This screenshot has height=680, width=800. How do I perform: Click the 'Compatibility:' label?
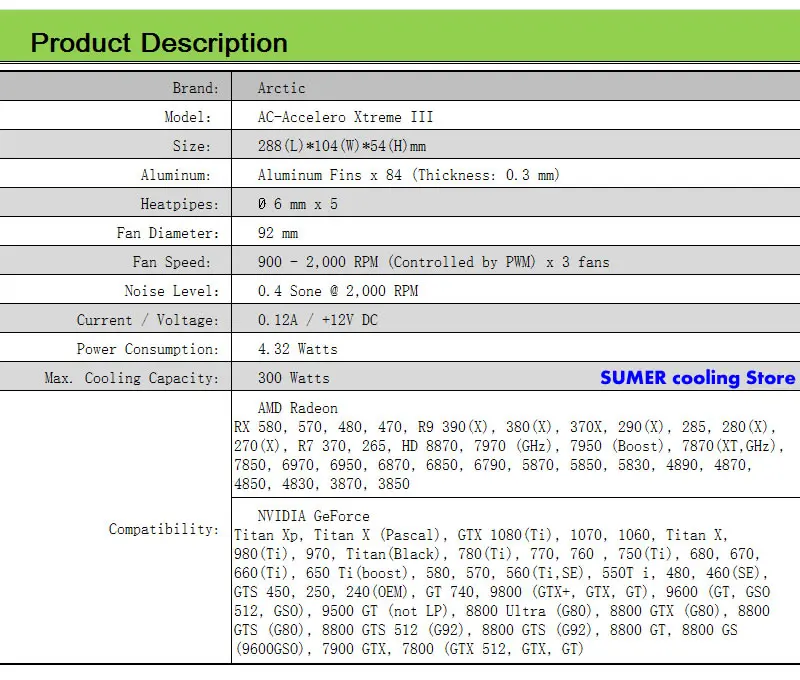164,529
